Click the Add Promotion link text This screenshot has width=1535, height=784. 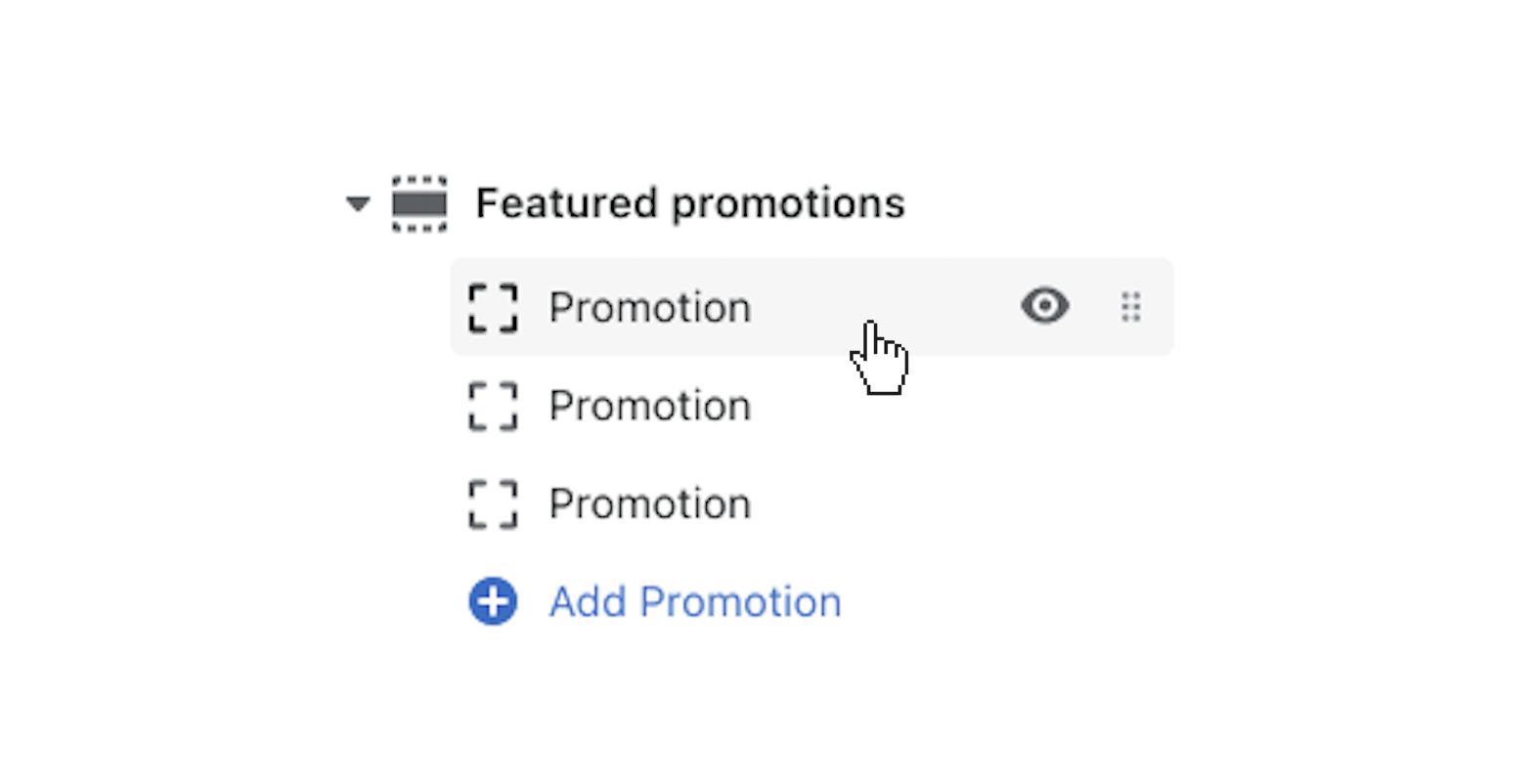click(694, 602)
